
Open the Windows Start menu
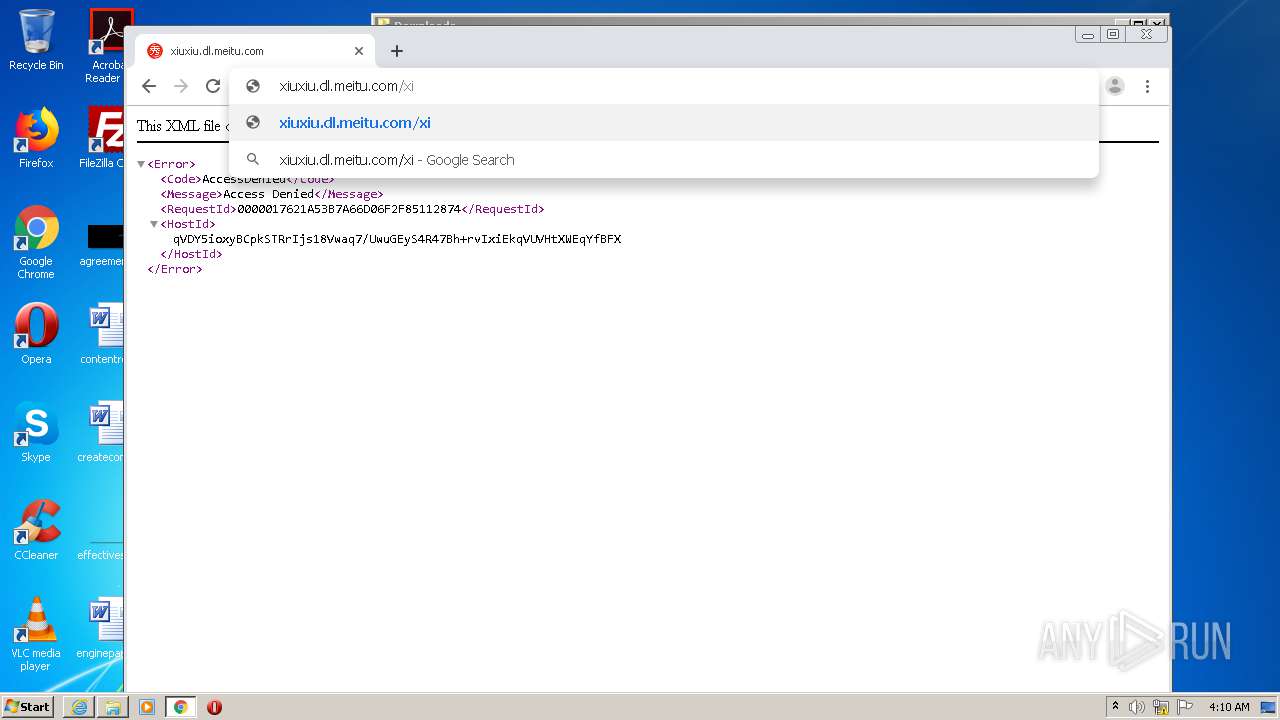(x=28, y=706)
